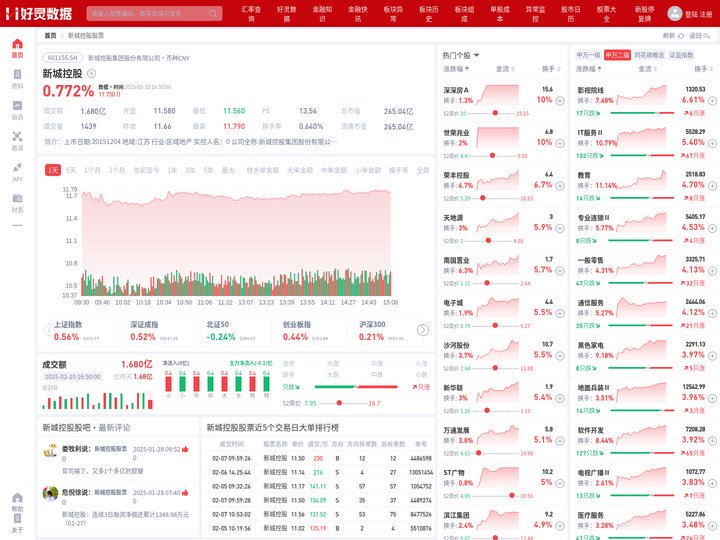Image resolution: width=720 pixels, height=540 pixels.
Task: Add 世荣兆业 with its plus icon
Action: 560,143
